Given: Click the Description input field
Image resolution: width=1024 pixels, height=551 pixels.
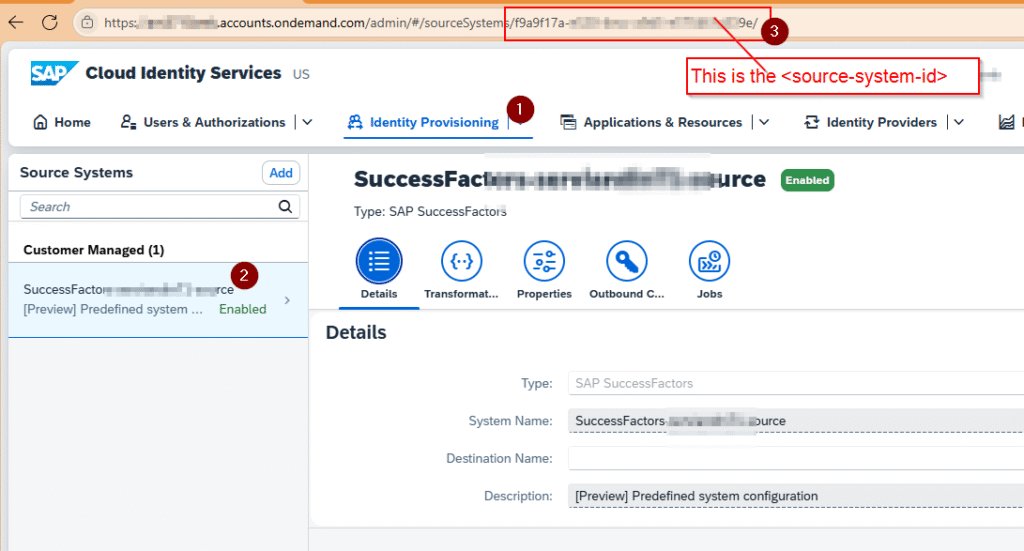Looking at the screenshot, I should 796,496.
